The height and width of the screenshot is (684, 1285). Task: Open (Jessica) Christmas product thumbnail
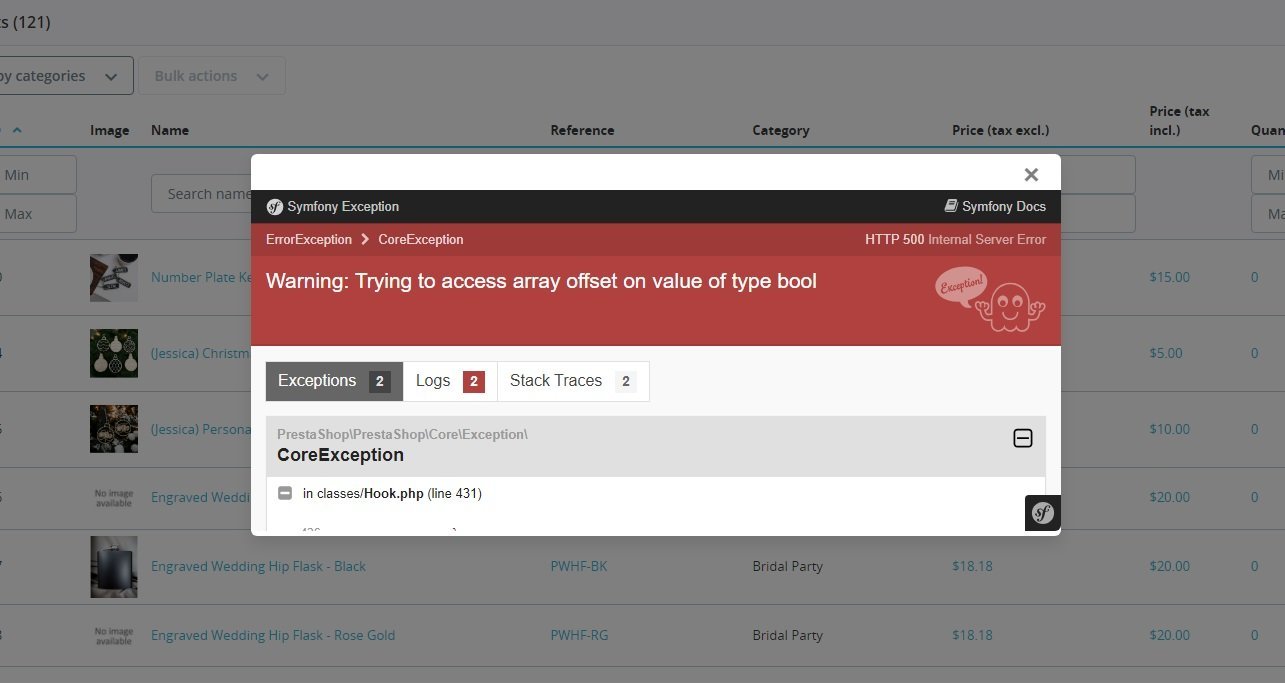pyautogui.click(x=114, y=353)
